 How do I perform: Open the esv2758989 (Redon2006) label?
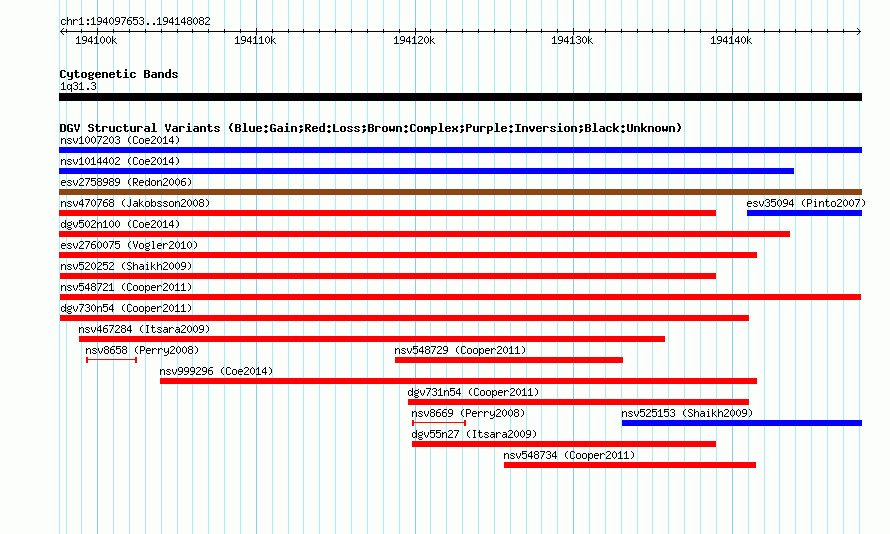126,182
